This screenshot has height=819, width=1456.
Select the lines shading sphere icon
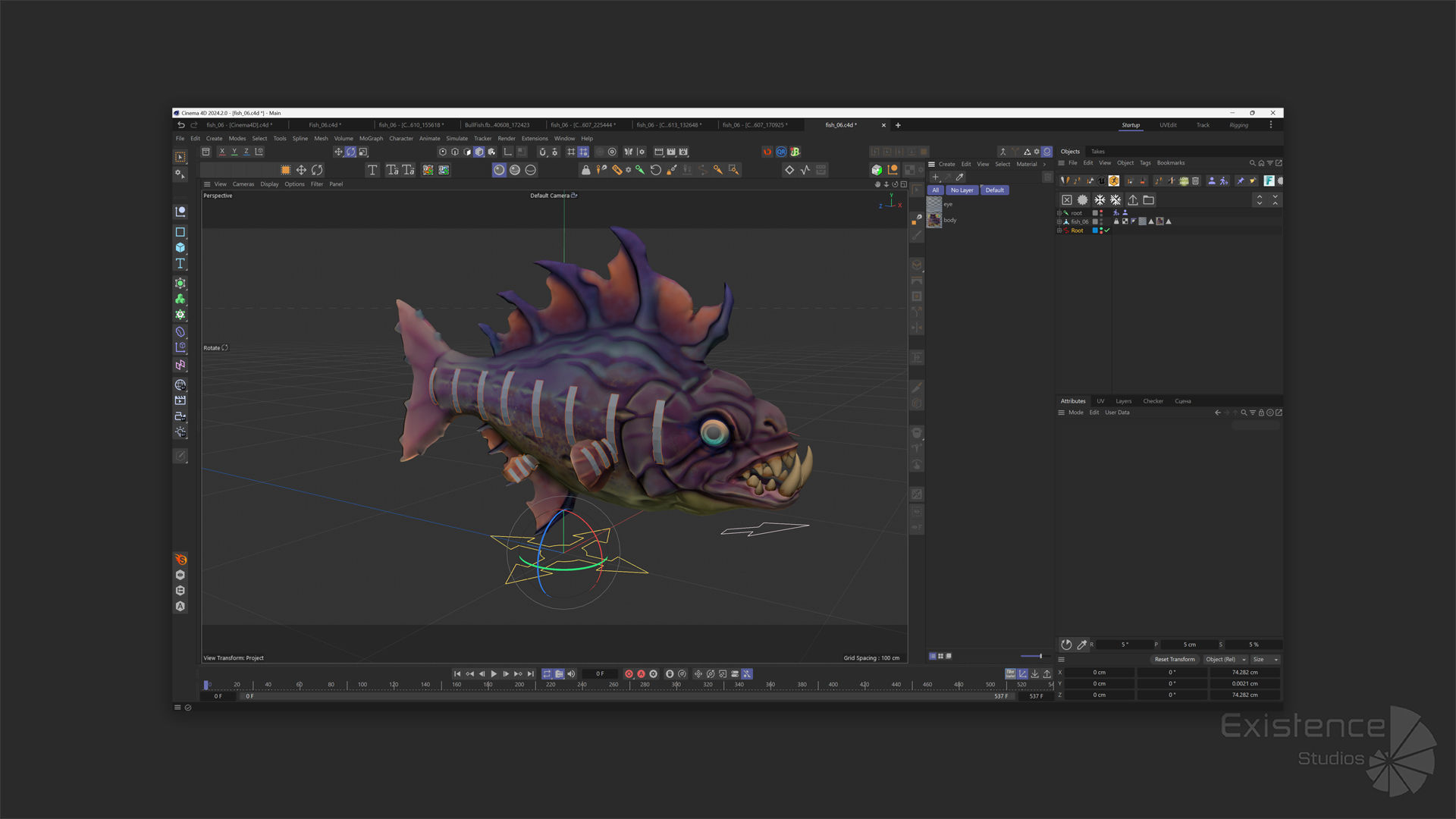tap(531, 170)
